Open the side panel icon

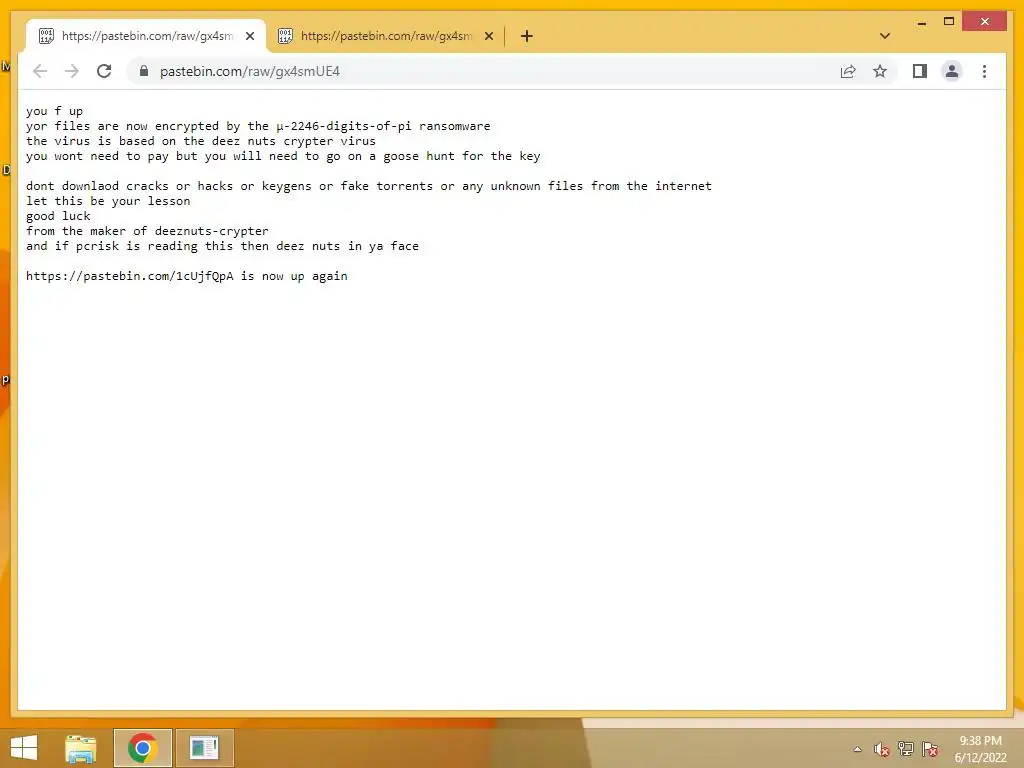tap(920, 71)
